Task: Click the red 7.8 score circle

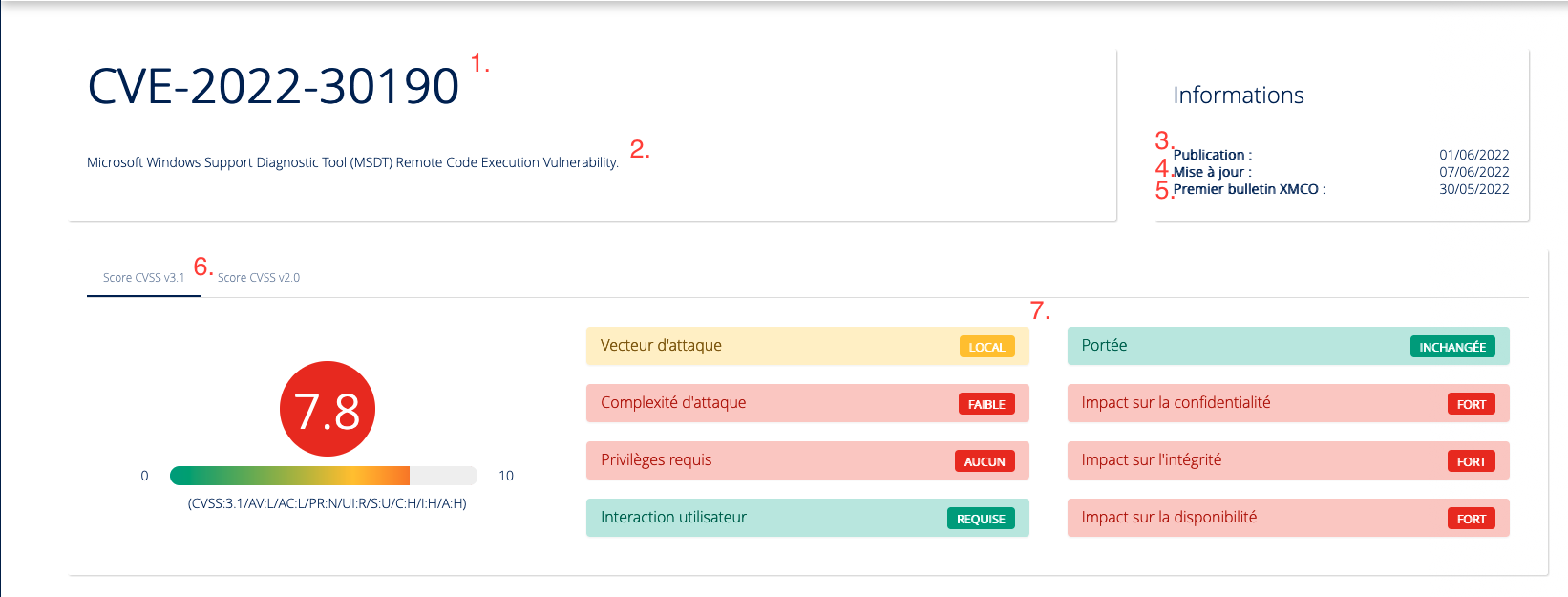Action: (327, 409)
